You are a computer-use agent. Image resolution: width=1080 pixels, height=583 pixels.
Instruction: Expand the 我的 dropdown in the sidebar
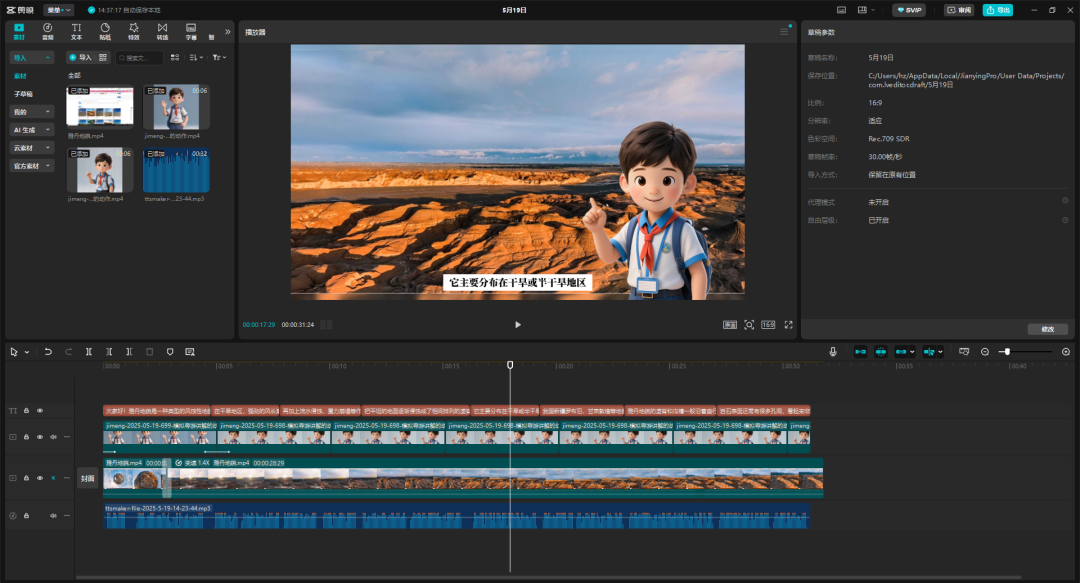(x=32, y=112)
